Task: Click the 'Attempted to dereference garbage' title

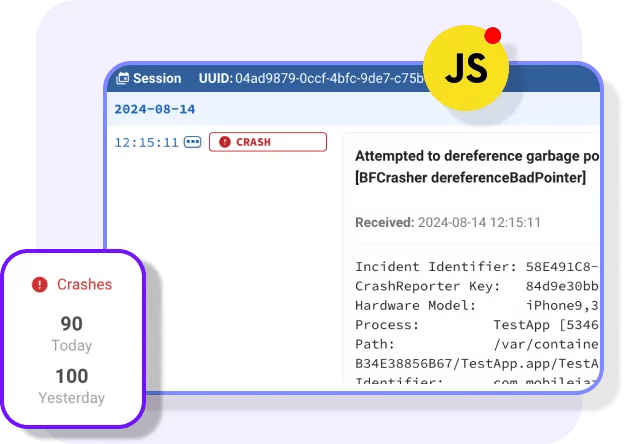Action: [x=477, y=156]
